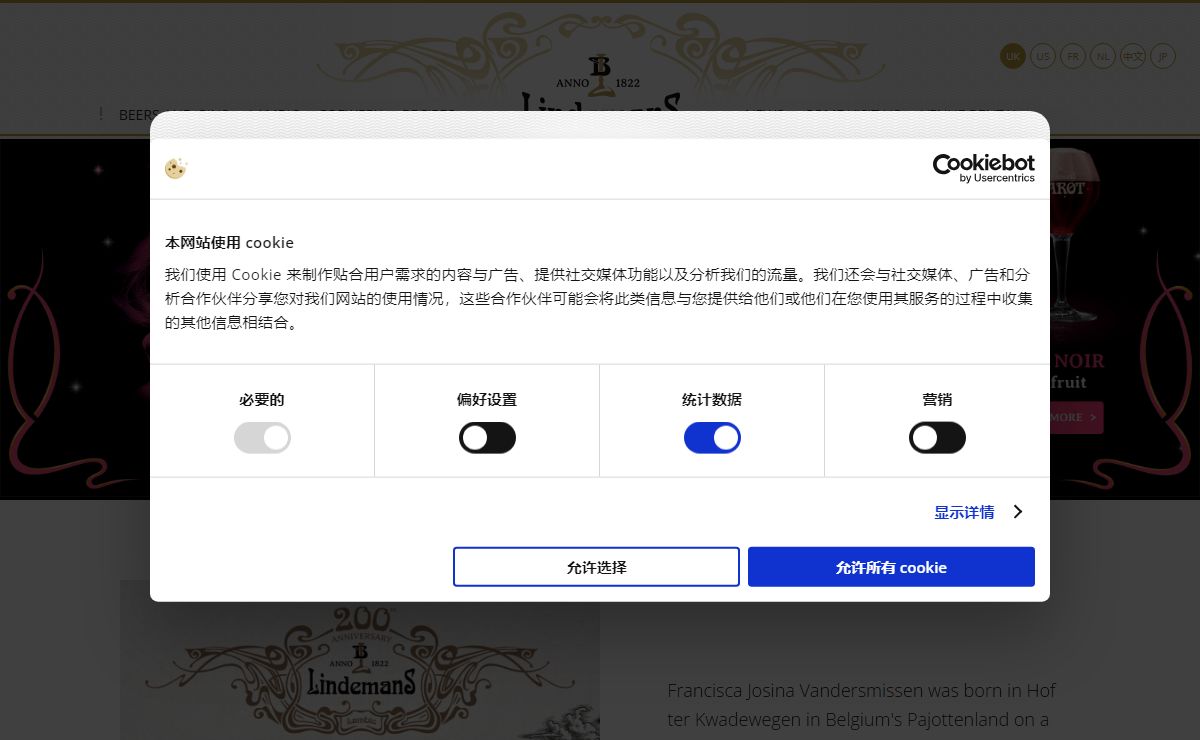Open the Lindemans 200 anniversary image
The image size is (1200, 740).
coord(360,660)
